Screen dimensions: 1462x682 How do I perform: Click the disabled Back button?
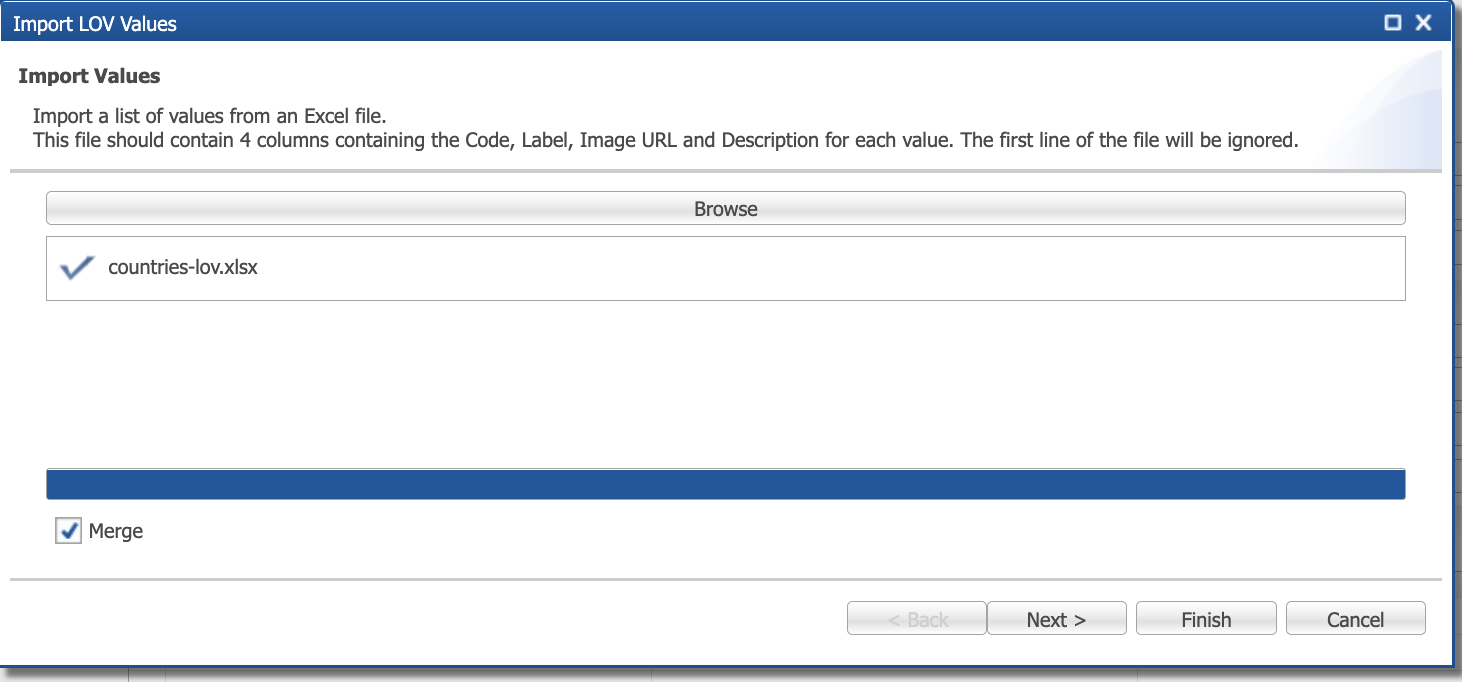[x=917, y=619]
